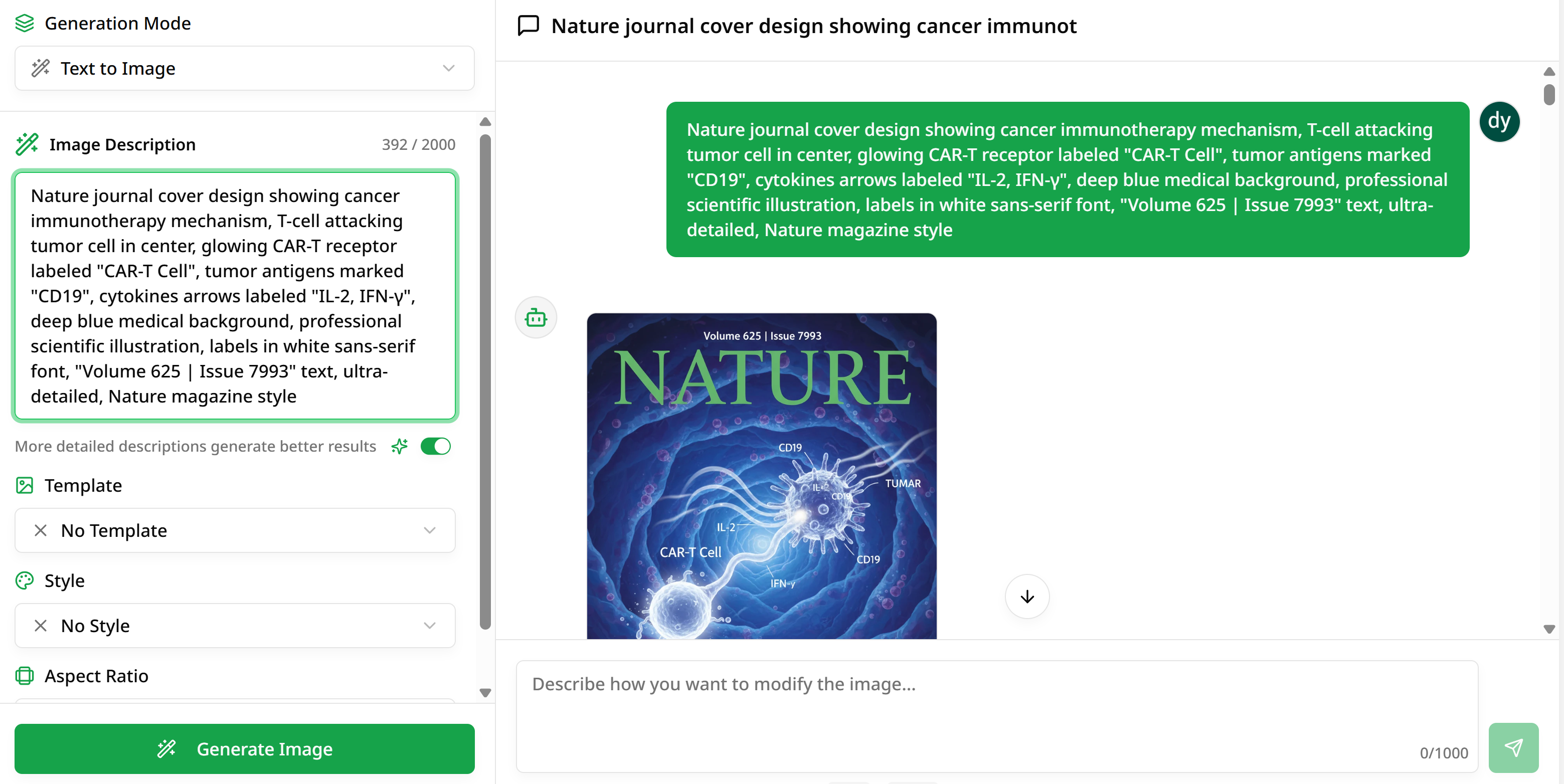The height and width of the screenshot is (784, 1564).
Task: Click into the Image Description text box
Action: [x=235, y=296]
